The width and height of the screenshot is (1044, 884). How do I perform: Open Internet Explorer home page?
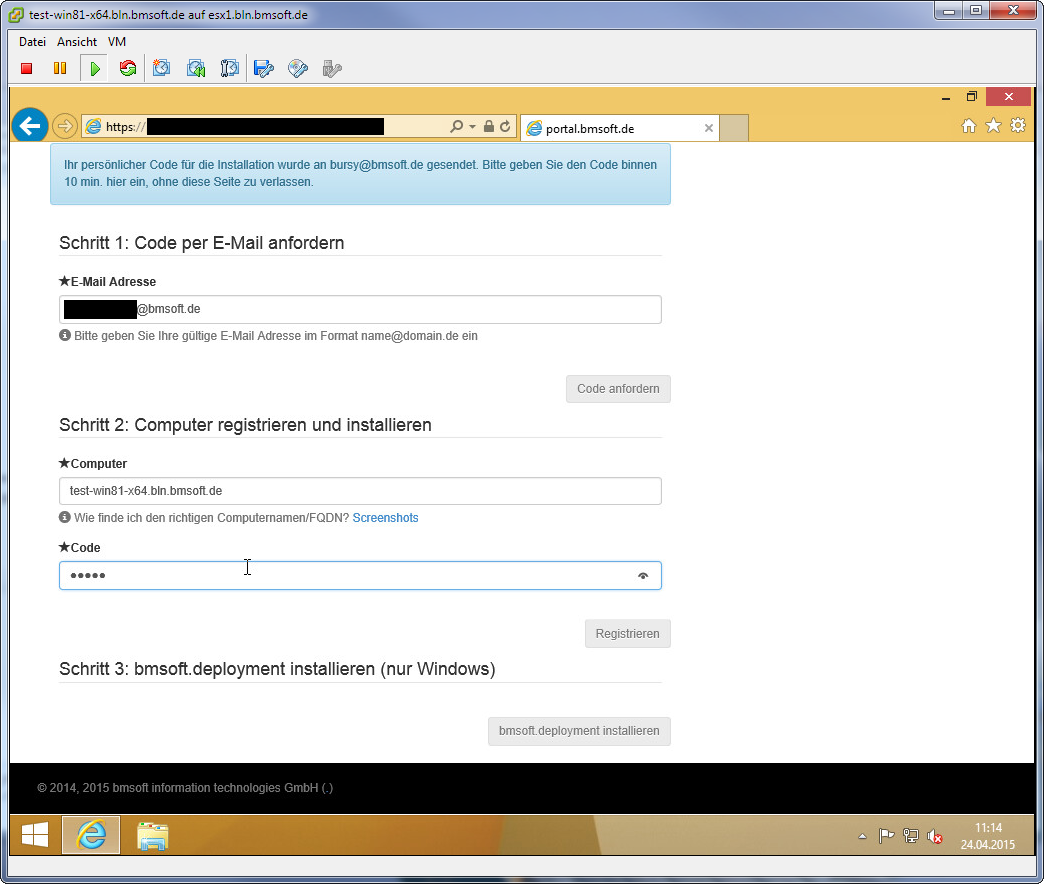click(969, 126)
